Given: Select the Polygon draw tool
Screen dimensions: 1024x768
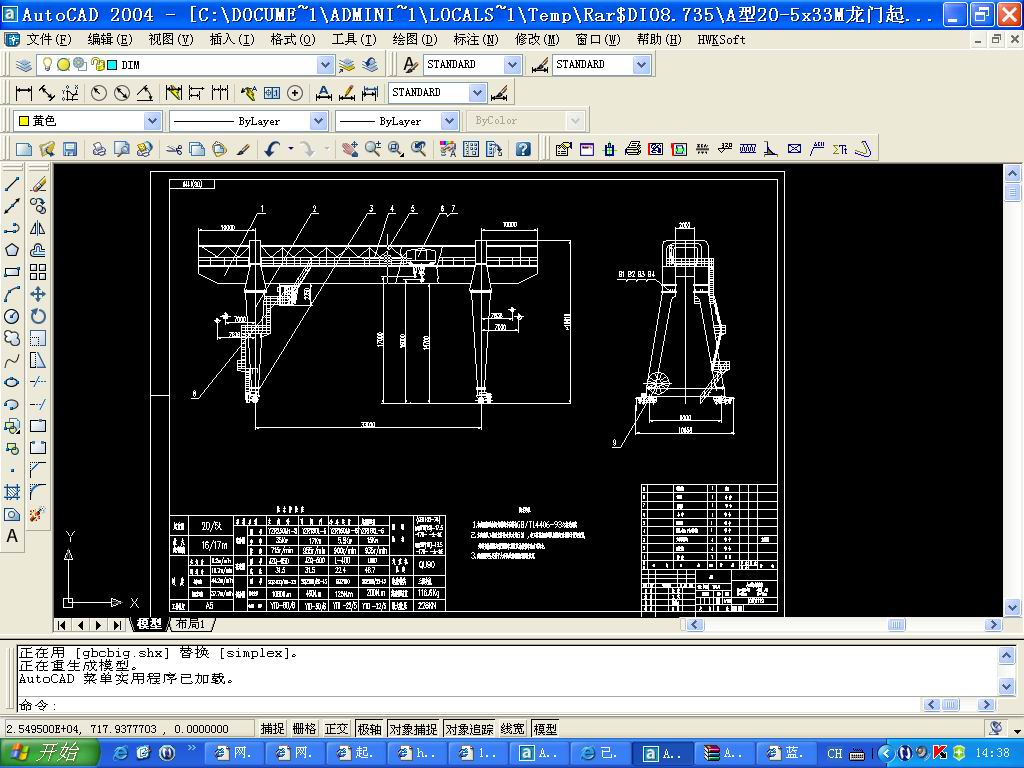Looking at the screenshot, I should point(13,250).
